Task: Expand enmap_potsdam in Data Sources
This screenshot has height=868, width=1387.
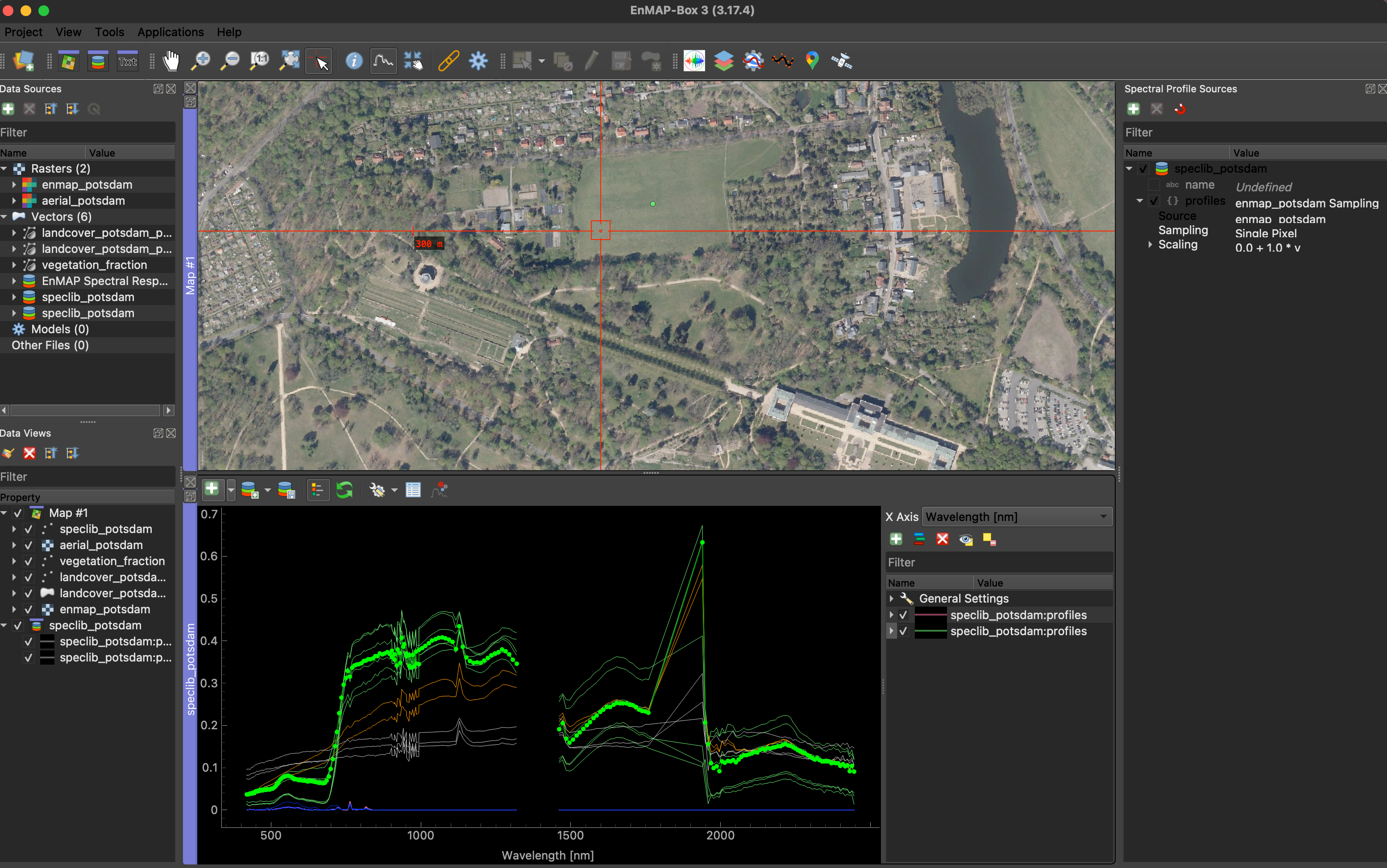Action: pos(14,184)
